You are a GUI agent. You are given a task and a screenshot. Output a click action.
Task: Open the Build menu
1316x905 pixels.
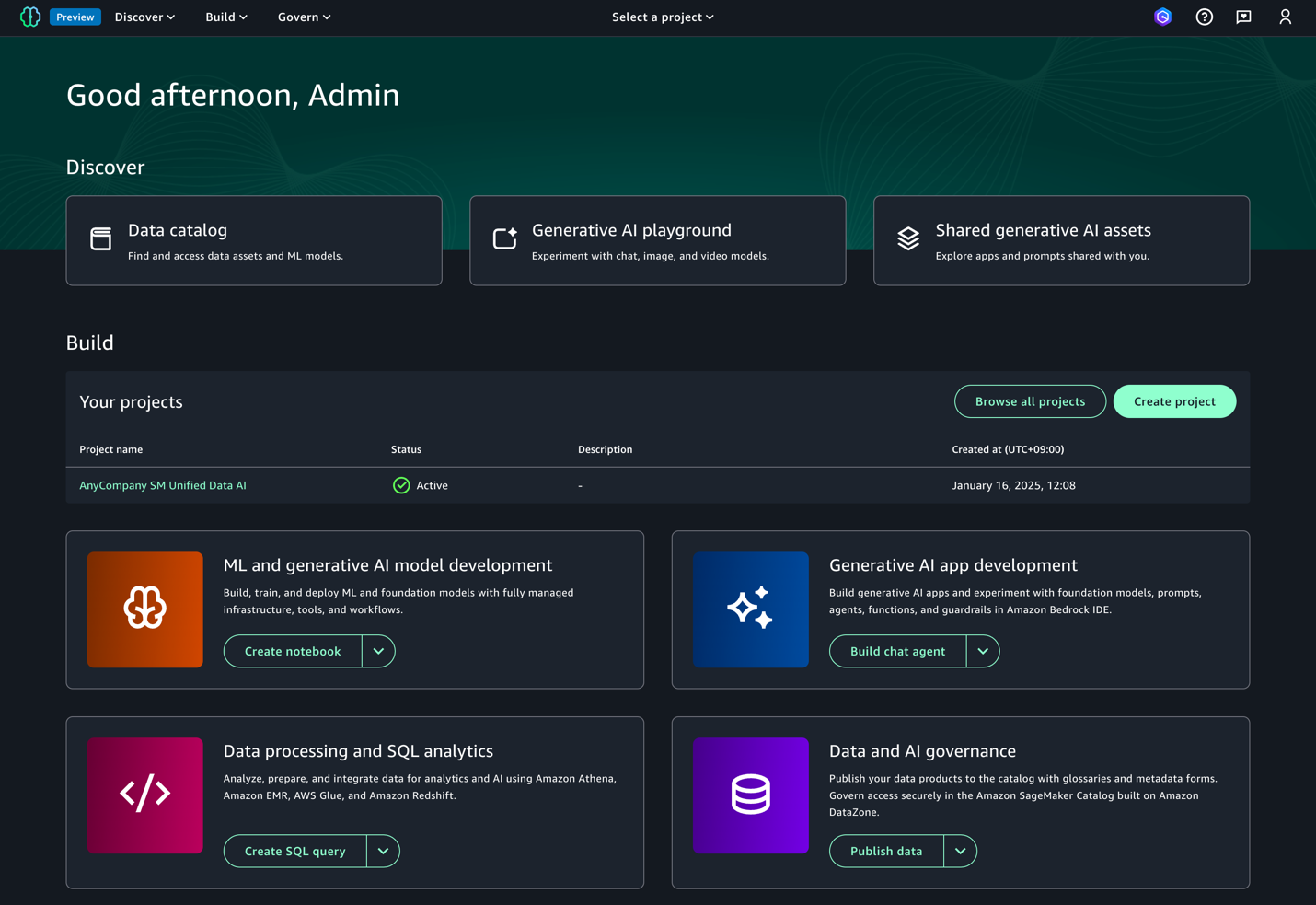[x=226, y=17]
